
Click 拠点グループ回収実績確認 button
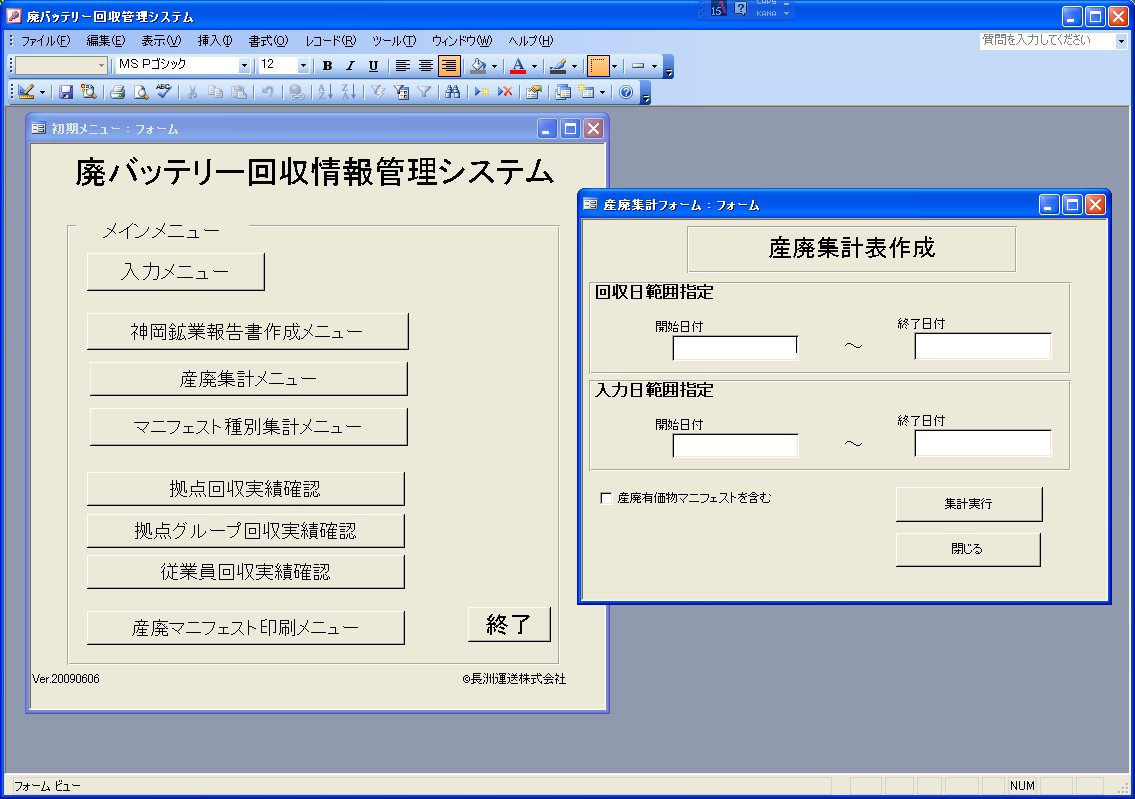tap(245, 531)
